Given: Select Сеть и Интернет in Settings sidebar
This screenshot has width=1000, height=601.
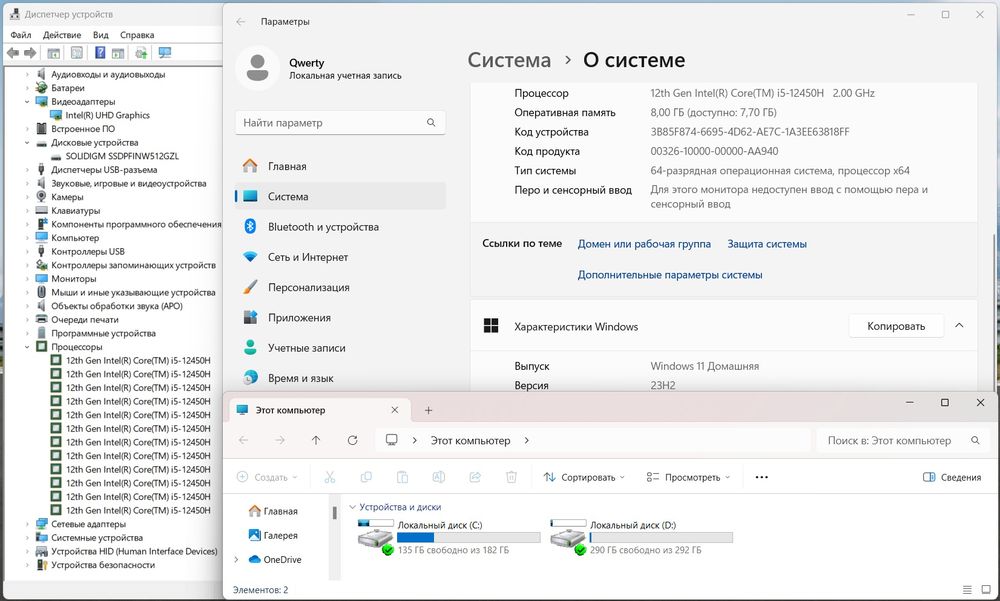Looking at the screenshot, I should [340, 257].
